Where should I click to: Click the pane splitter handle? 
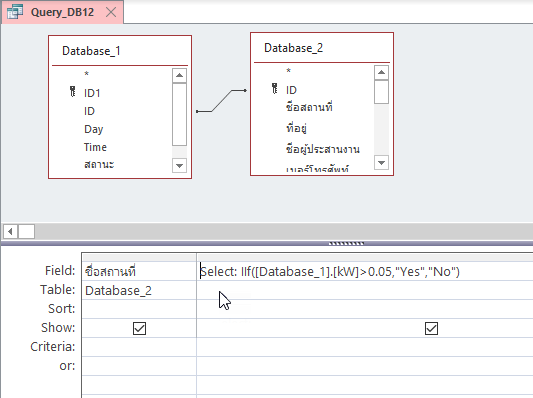(346, 243)
